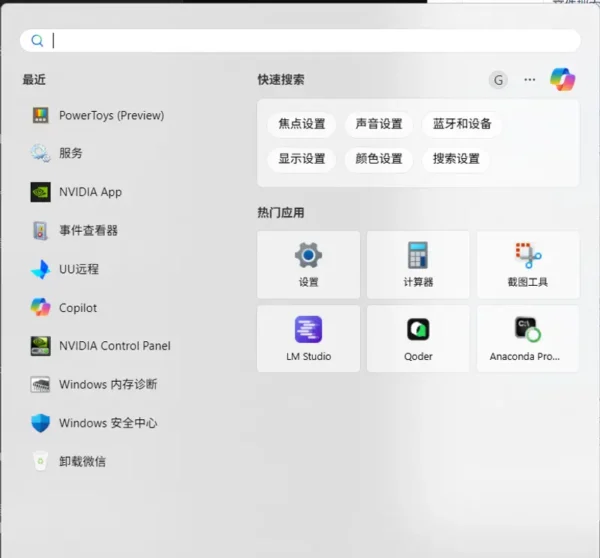Click the 服务 text label
This screenshot has width=600, height=558.
coord(71,153)
